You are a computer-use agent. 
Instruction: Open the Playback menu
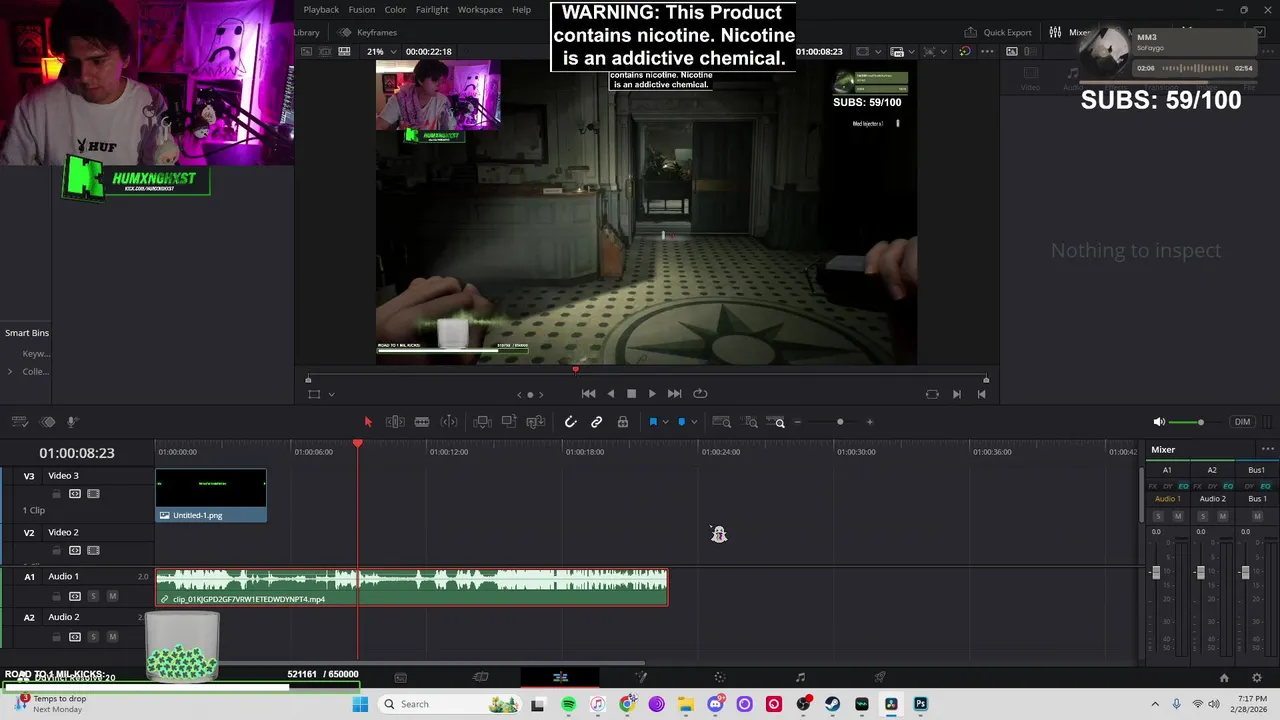coord(321,9)
